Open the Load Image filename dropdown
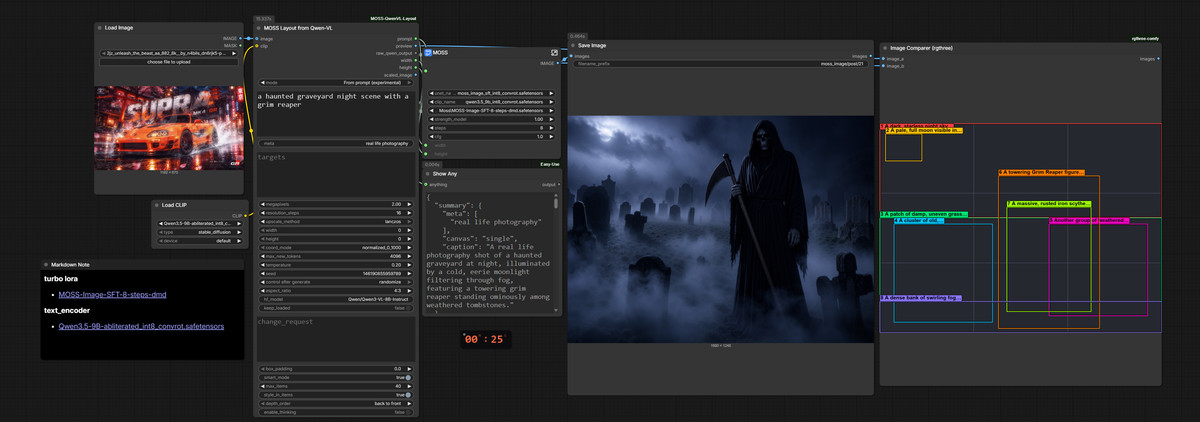The image size is (1200, 422). coord(170,54)
